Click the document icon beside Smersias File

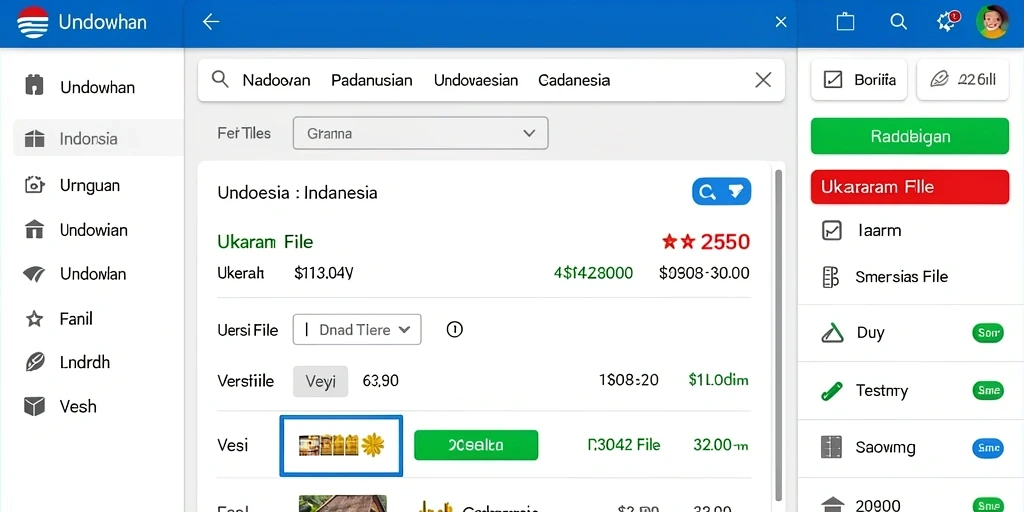(x=830, y=277)
